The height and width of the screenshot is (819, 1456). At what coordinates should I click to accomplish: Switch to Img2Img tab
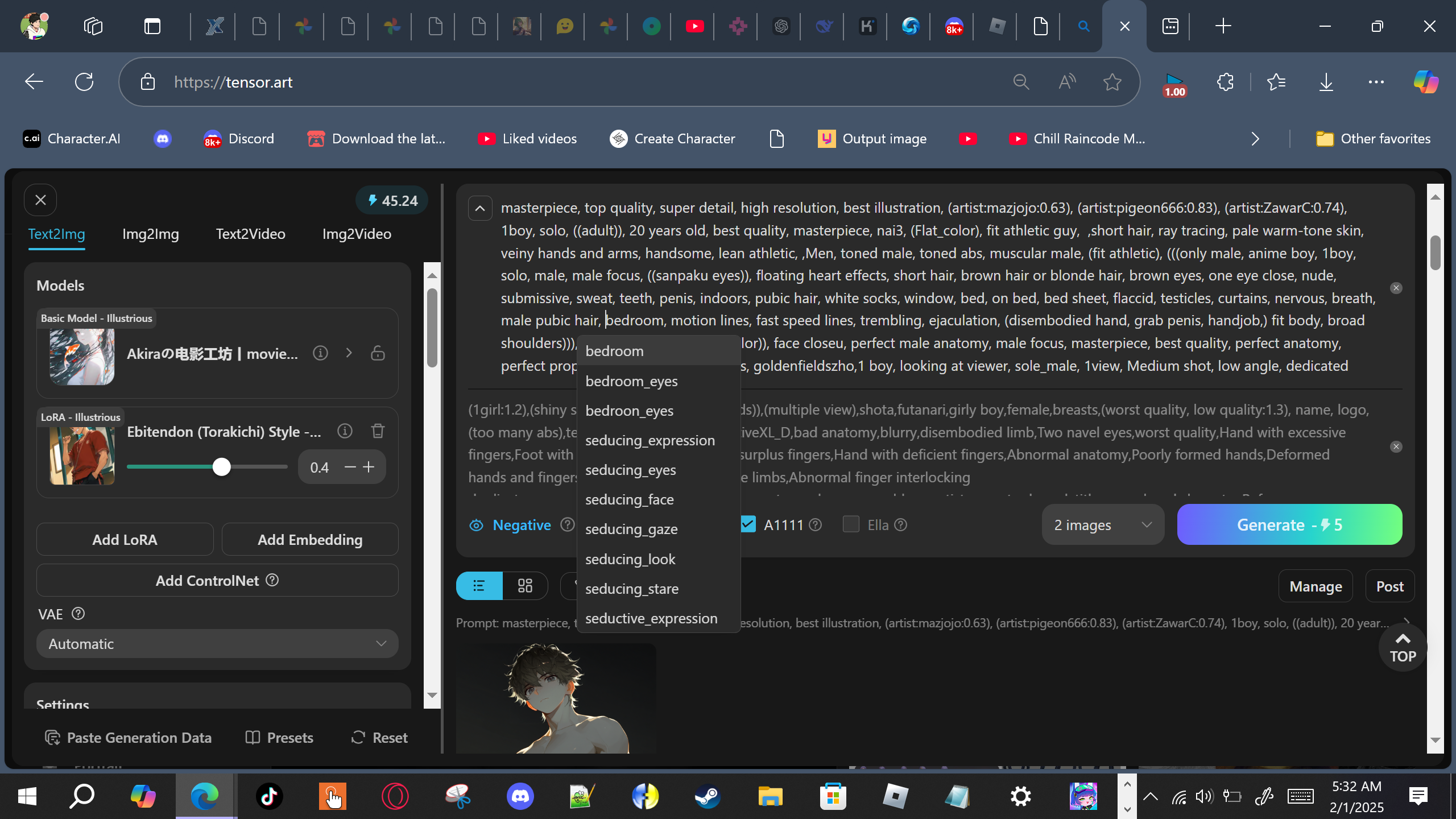[150, 234]
